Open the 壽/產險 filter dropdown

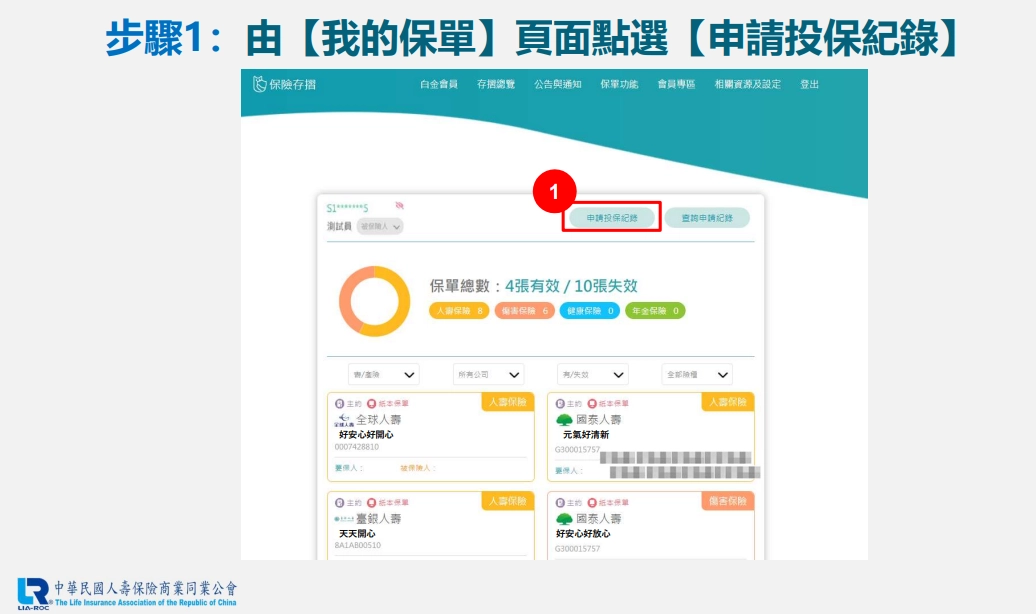[x=383, y=375]
